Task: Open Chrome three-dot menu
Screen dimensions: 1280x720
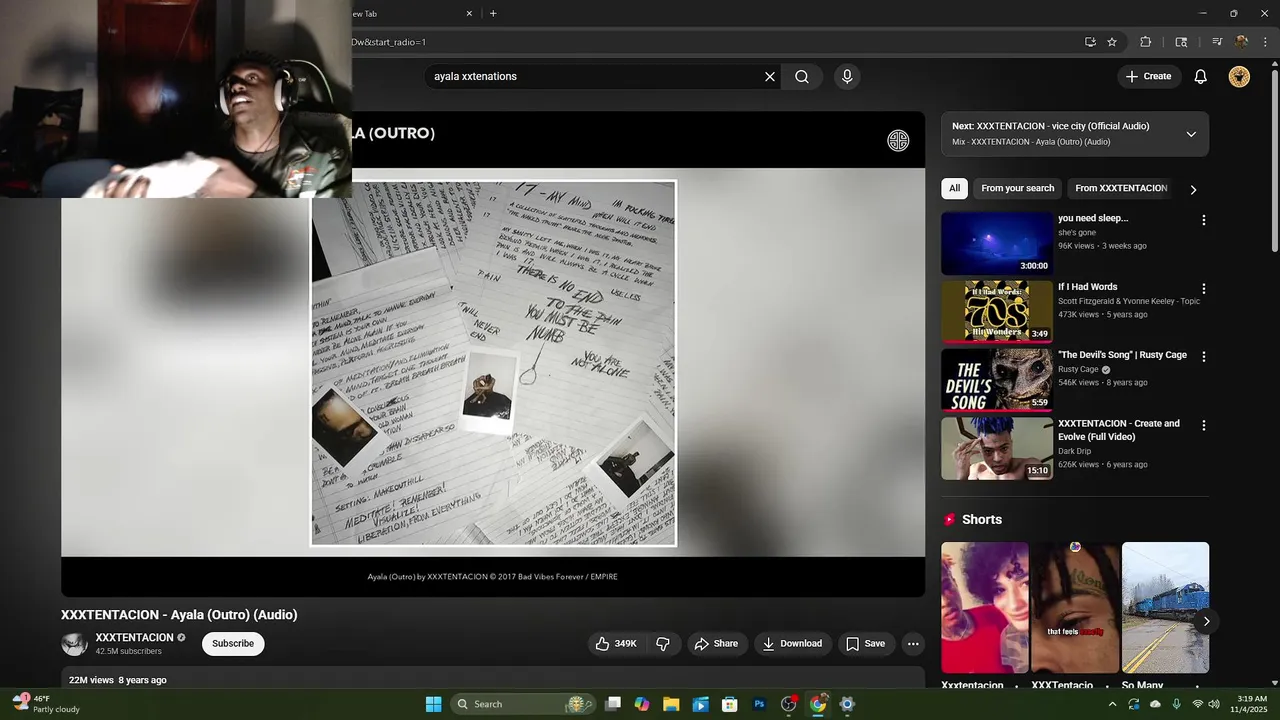Action: [x=1265, y=42]
